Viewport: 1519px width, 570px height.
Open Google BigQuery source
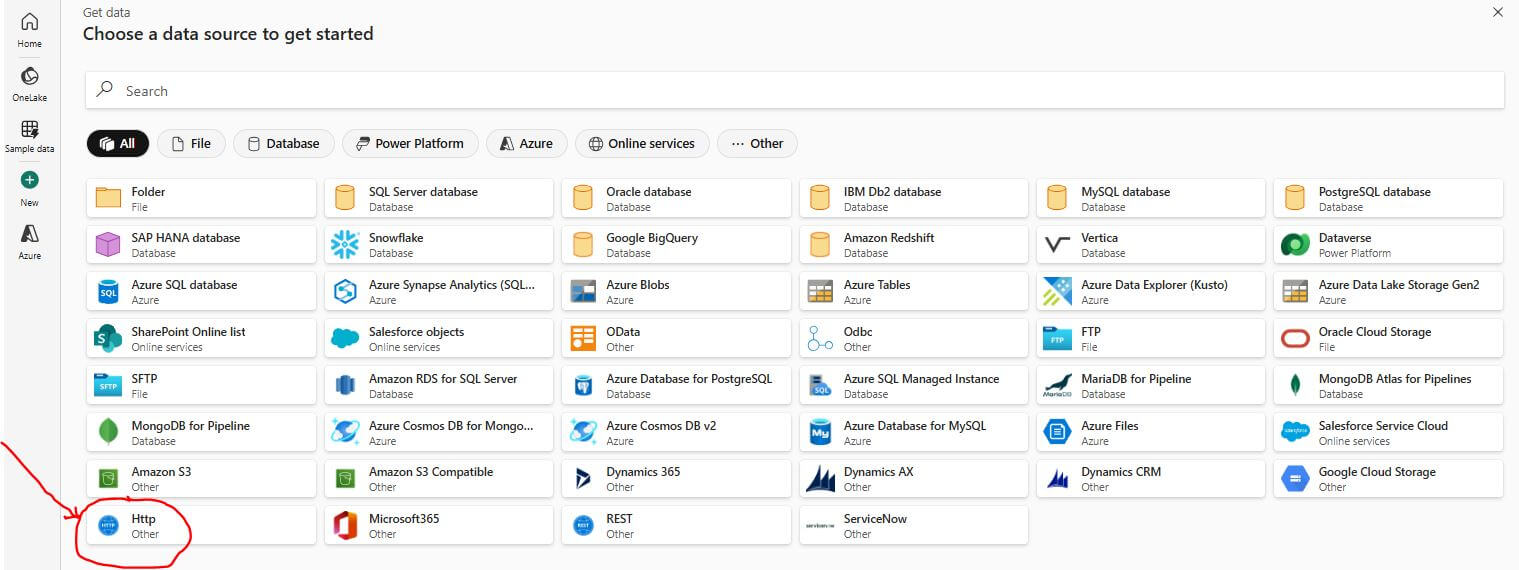(x=678, y=245)
